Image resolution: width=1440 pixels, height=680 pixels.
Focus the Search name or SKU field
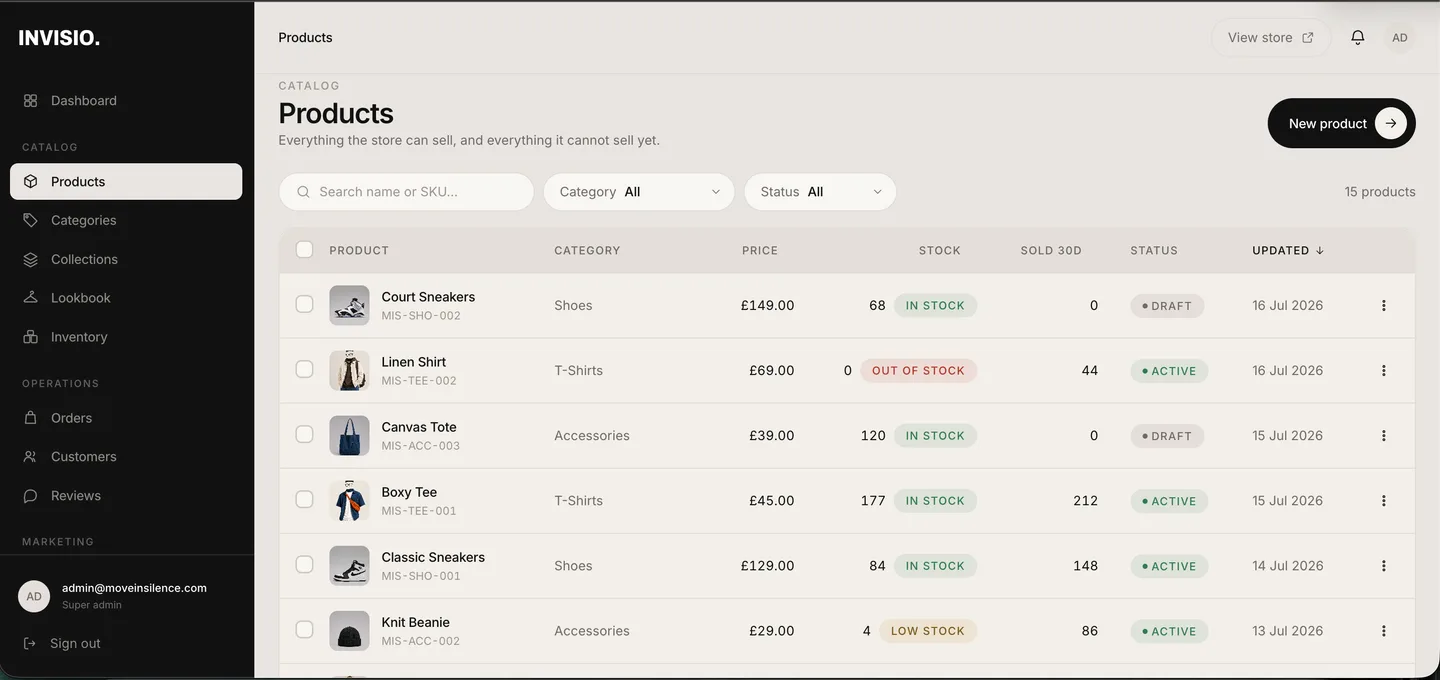click(406, 192)
